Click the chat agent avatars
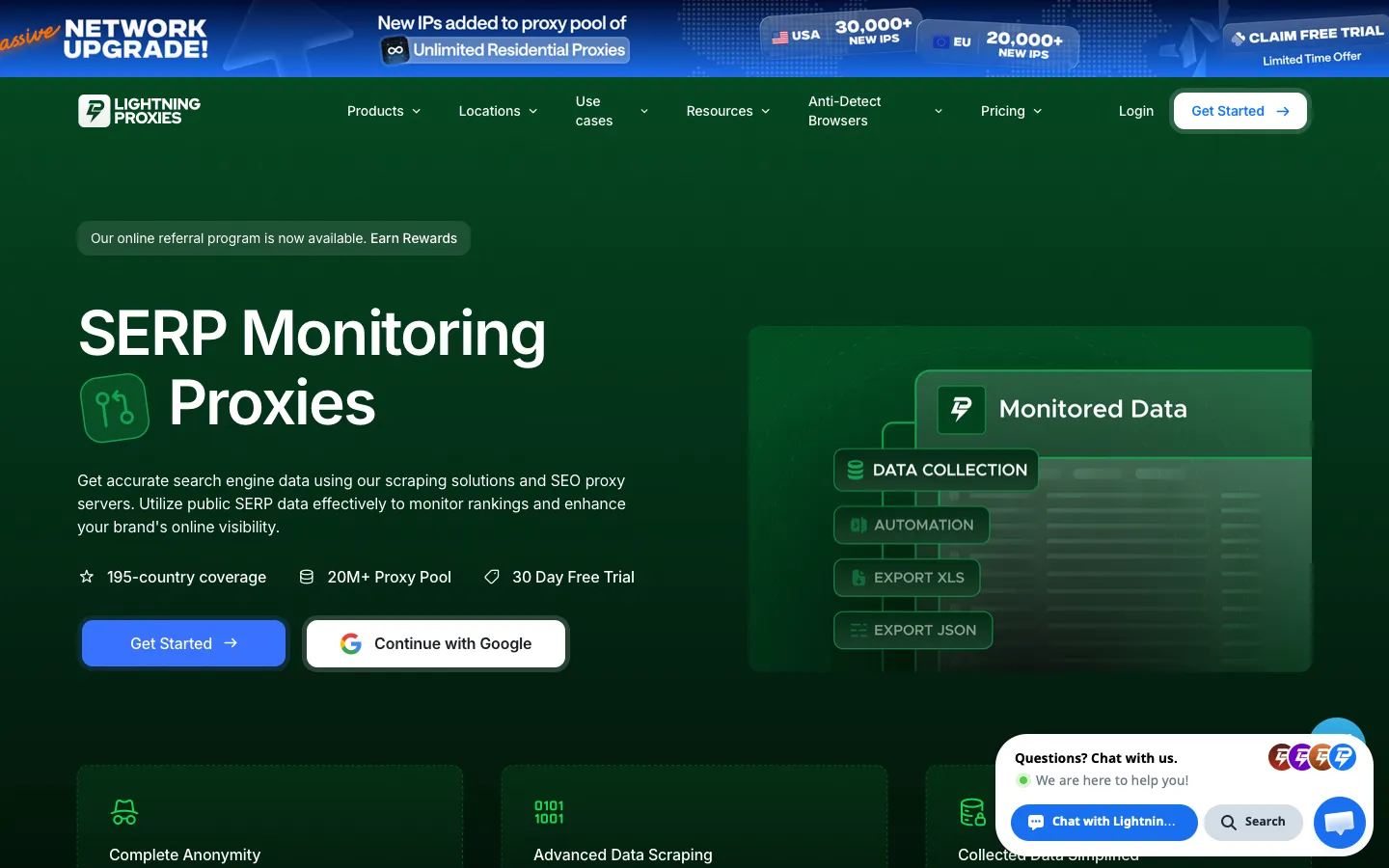 (x=1313, y=757)
